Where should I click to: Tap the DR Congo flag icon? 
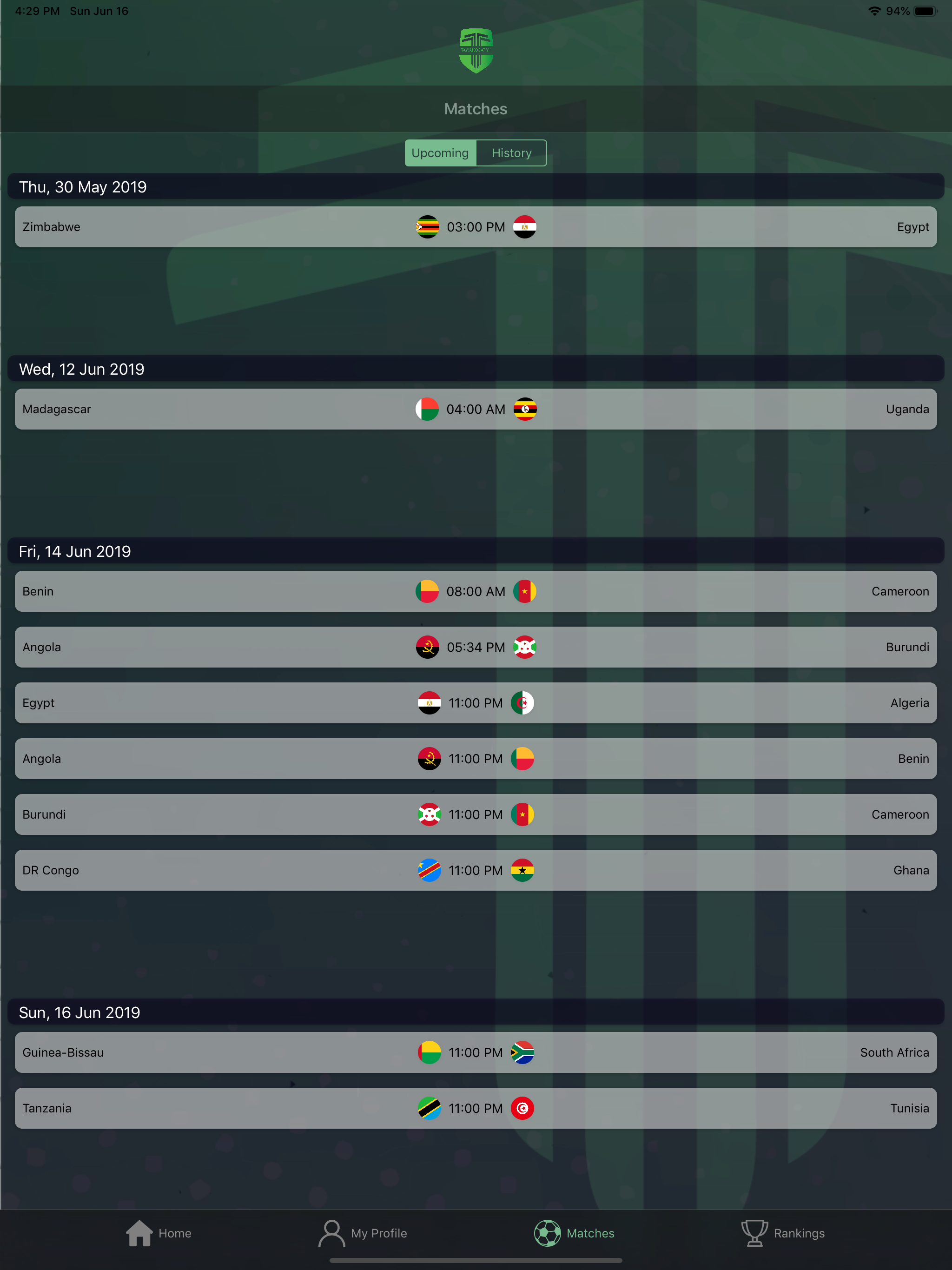430,870
